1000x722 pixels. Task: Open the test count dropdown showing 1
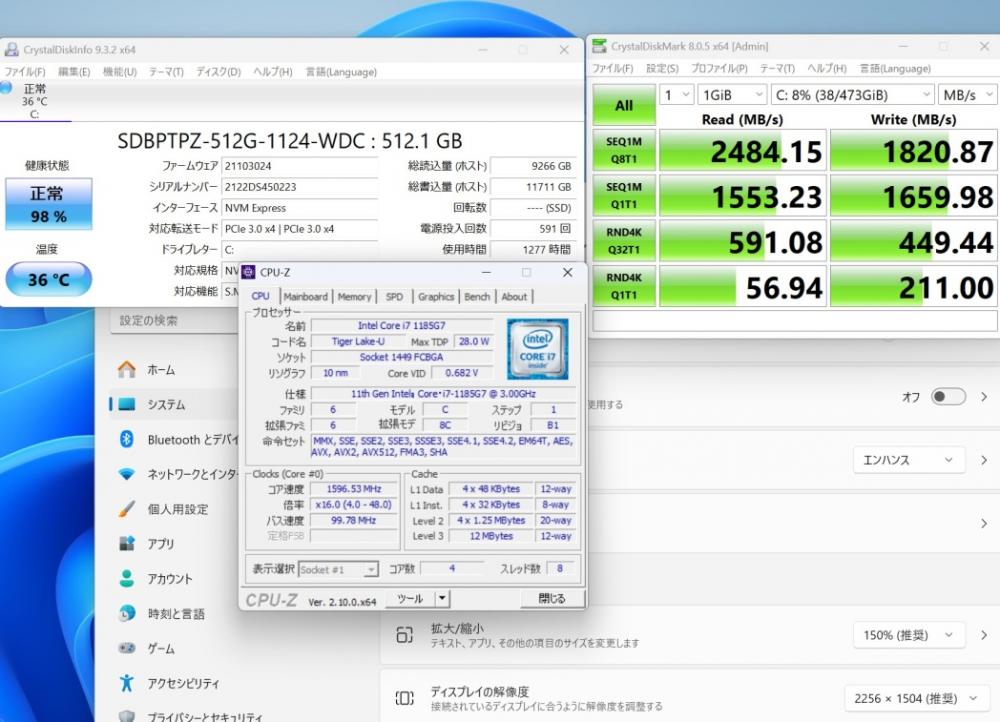coord(676,95)
